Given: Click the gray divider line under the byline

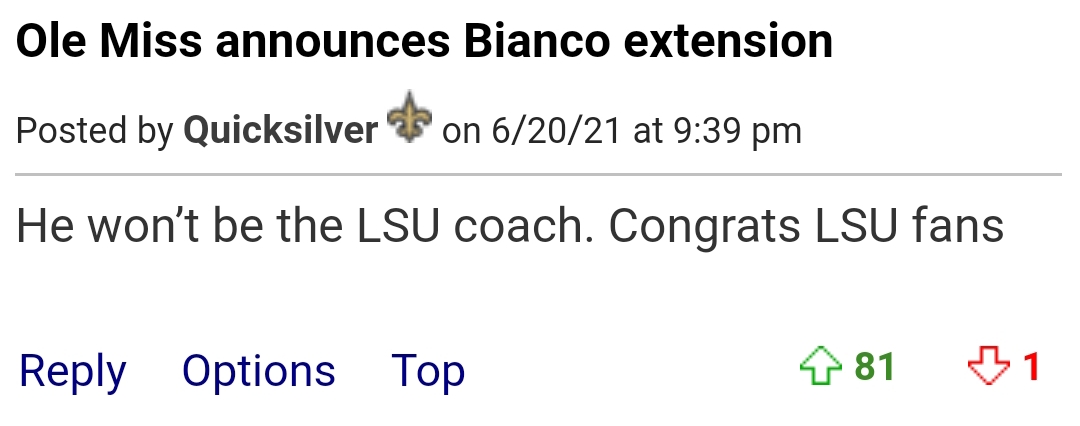Looking at the screenshot, I should 539,174.
